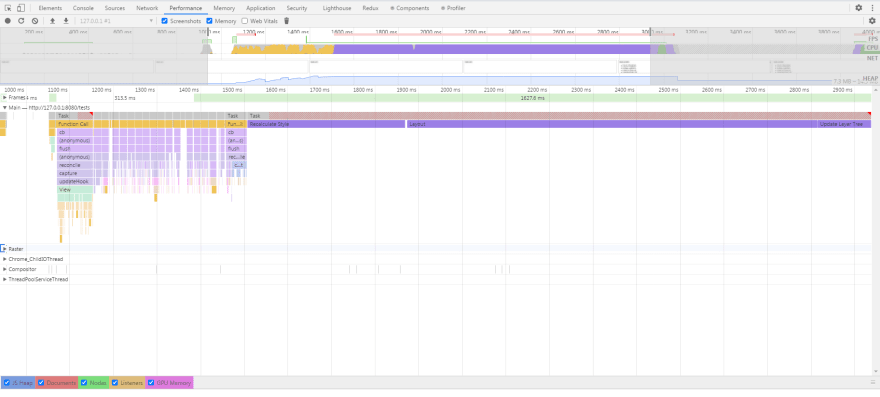The image size is (880, 397).
Task: Open the Redux tab
Action: (370, 8)
